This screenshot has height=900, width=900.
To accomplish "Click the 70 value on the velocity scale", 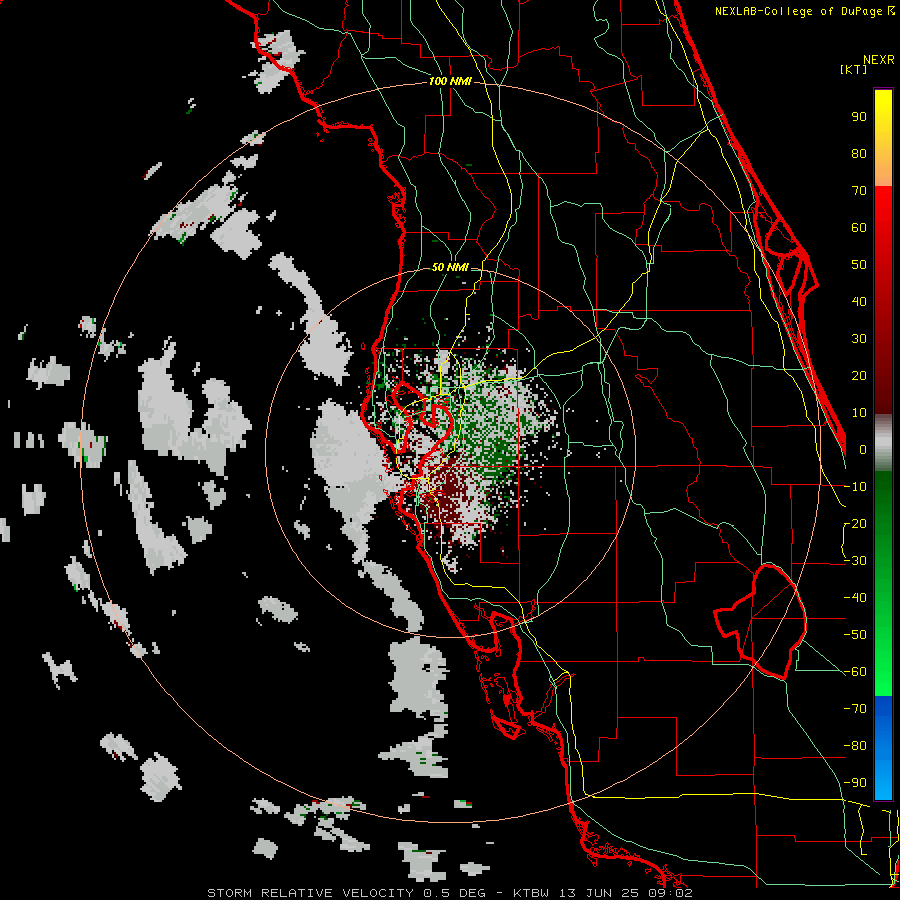I will pos(859,191).
